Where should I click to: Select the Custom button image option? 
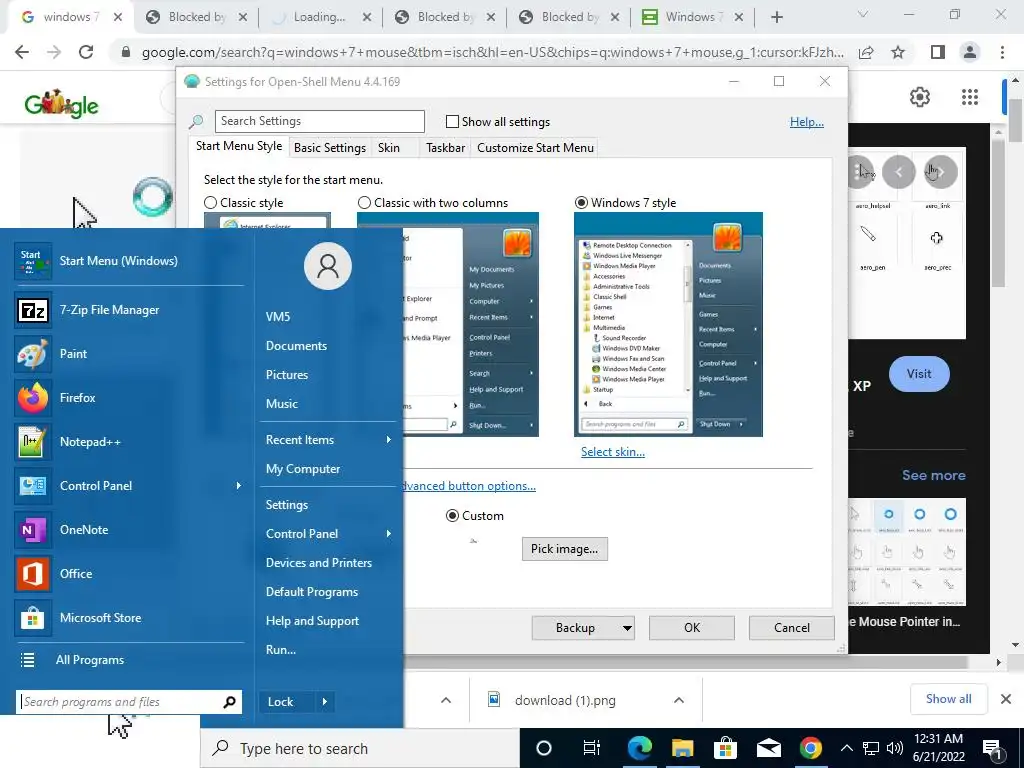tap(452, 516)
